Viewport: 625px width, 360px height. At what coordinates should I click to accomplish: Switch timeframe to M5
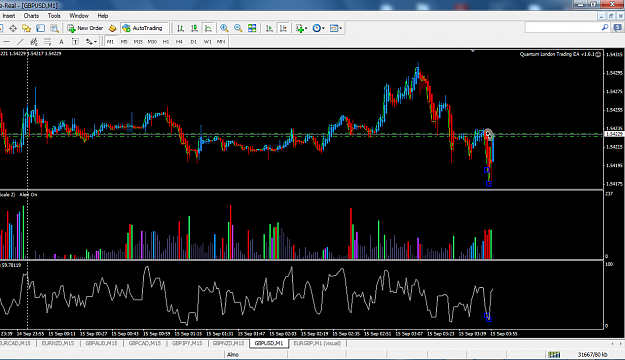(124, 41)
